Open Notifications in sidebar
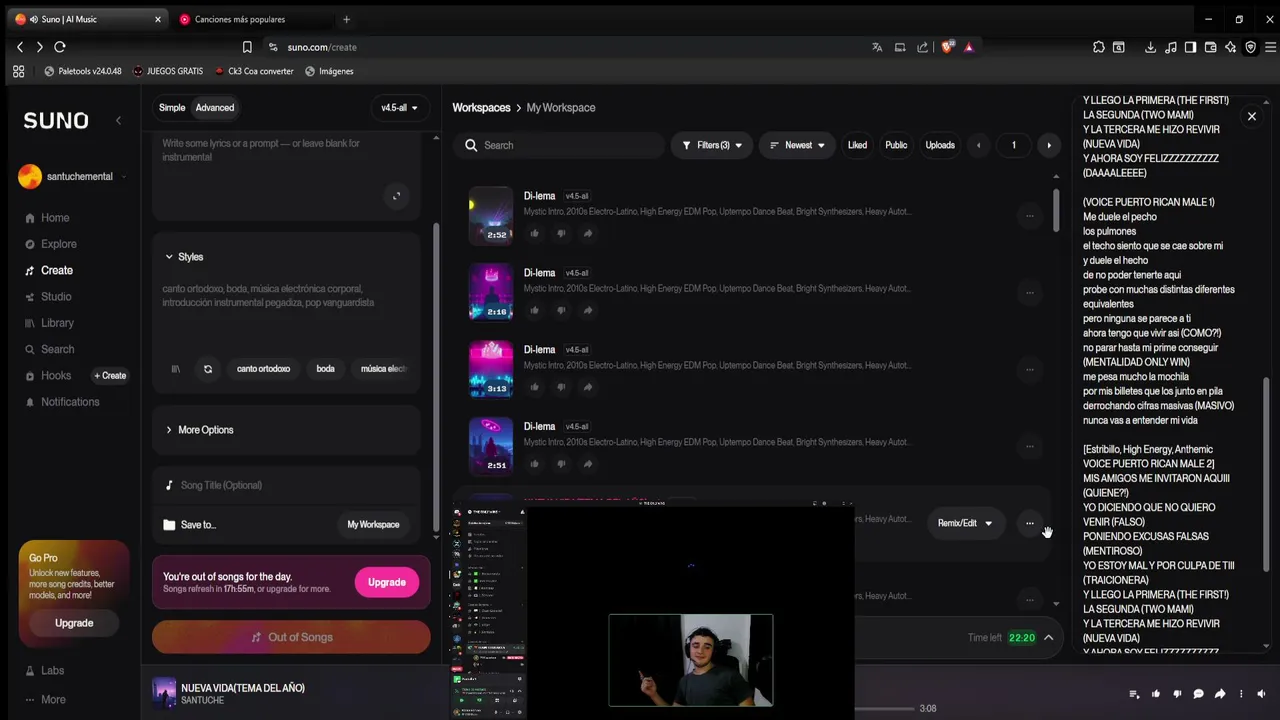Viewport: 1280px width, 720px height. point(70,402)
